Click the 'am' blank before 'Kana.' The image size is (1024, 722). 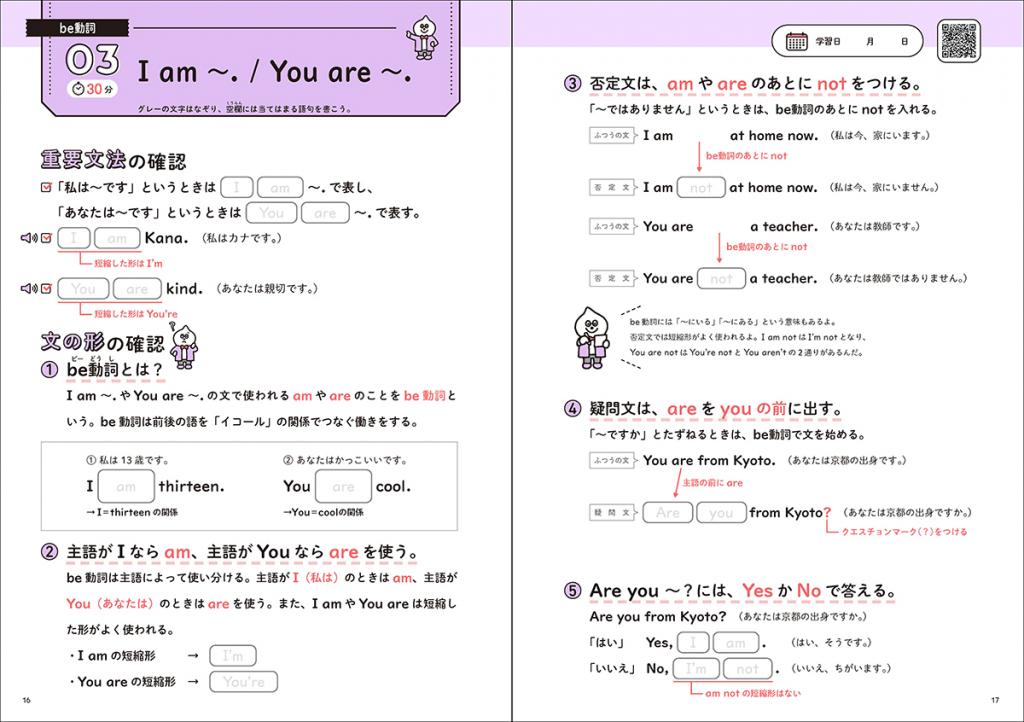pyautogui.click(x=117, y=238)
